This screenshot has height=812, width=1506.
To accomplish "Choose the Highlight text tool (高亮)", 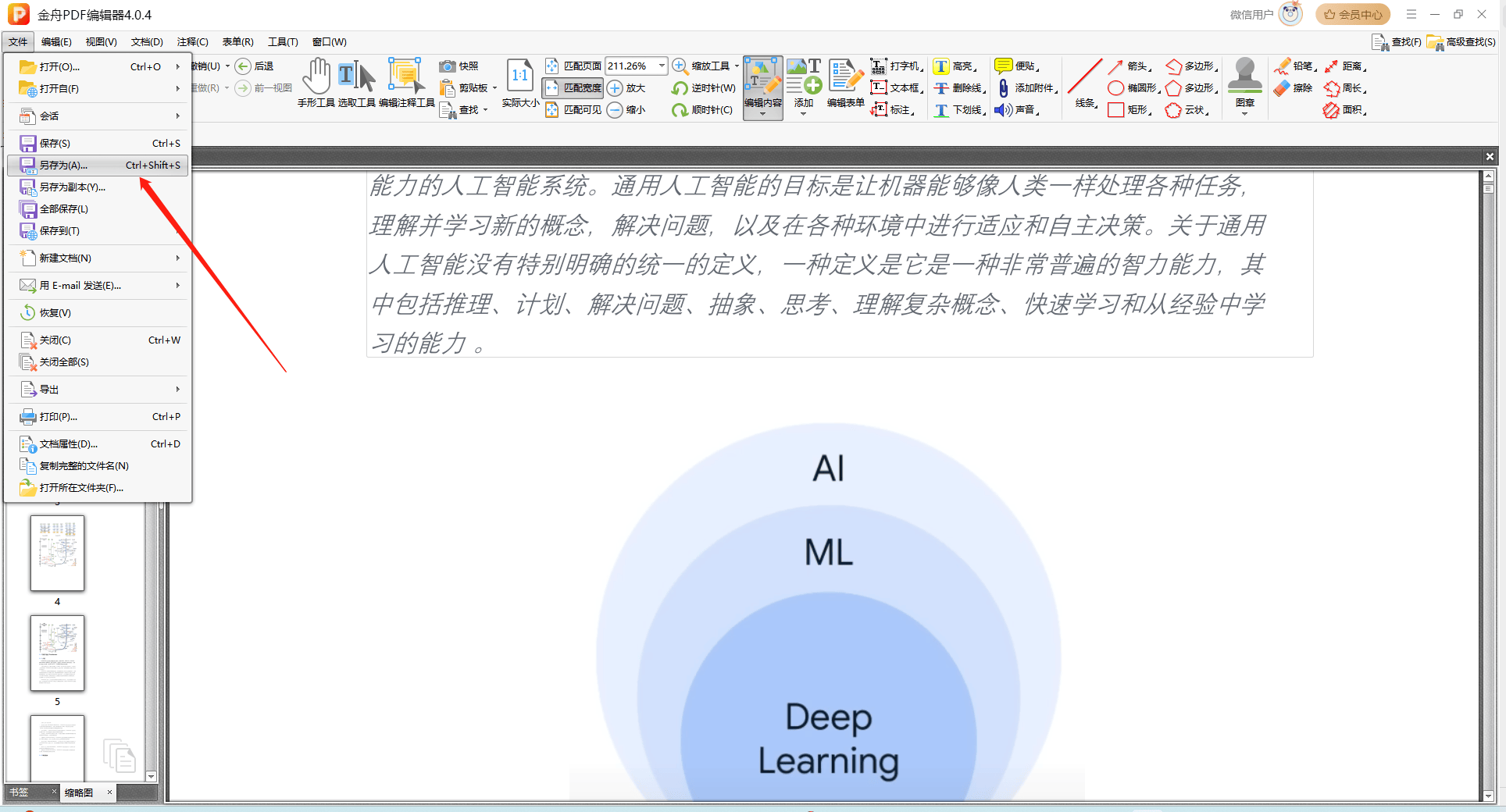I will (x=942, y=66).
